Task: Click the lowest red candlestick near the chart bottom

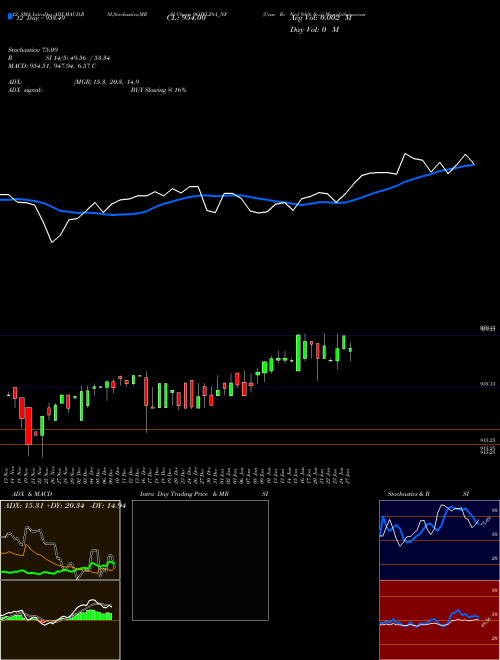Action: [28, 426]
